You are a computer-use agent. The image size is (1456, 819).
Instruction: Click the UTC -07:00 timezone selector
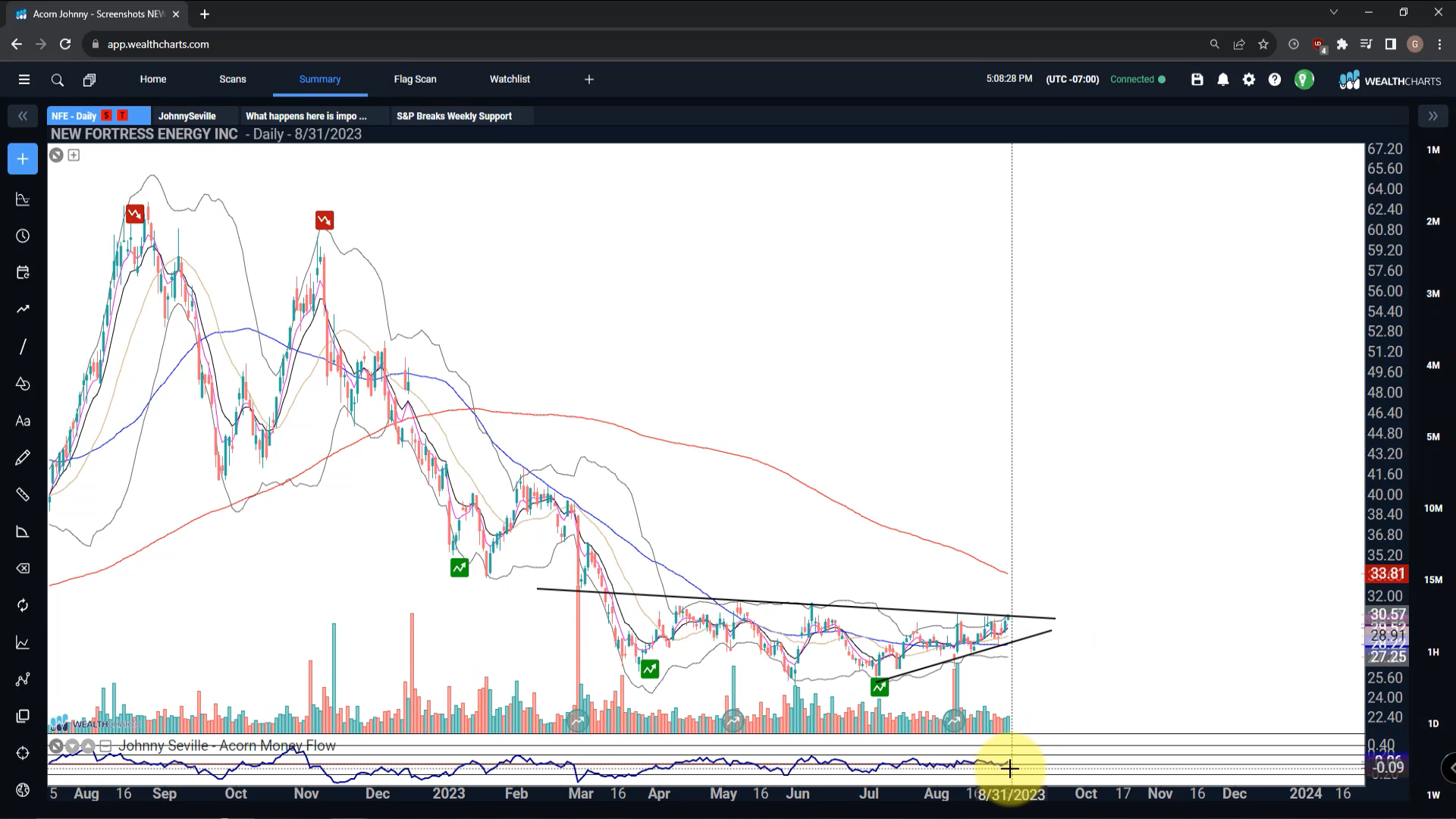click(x=1072, y=79)
